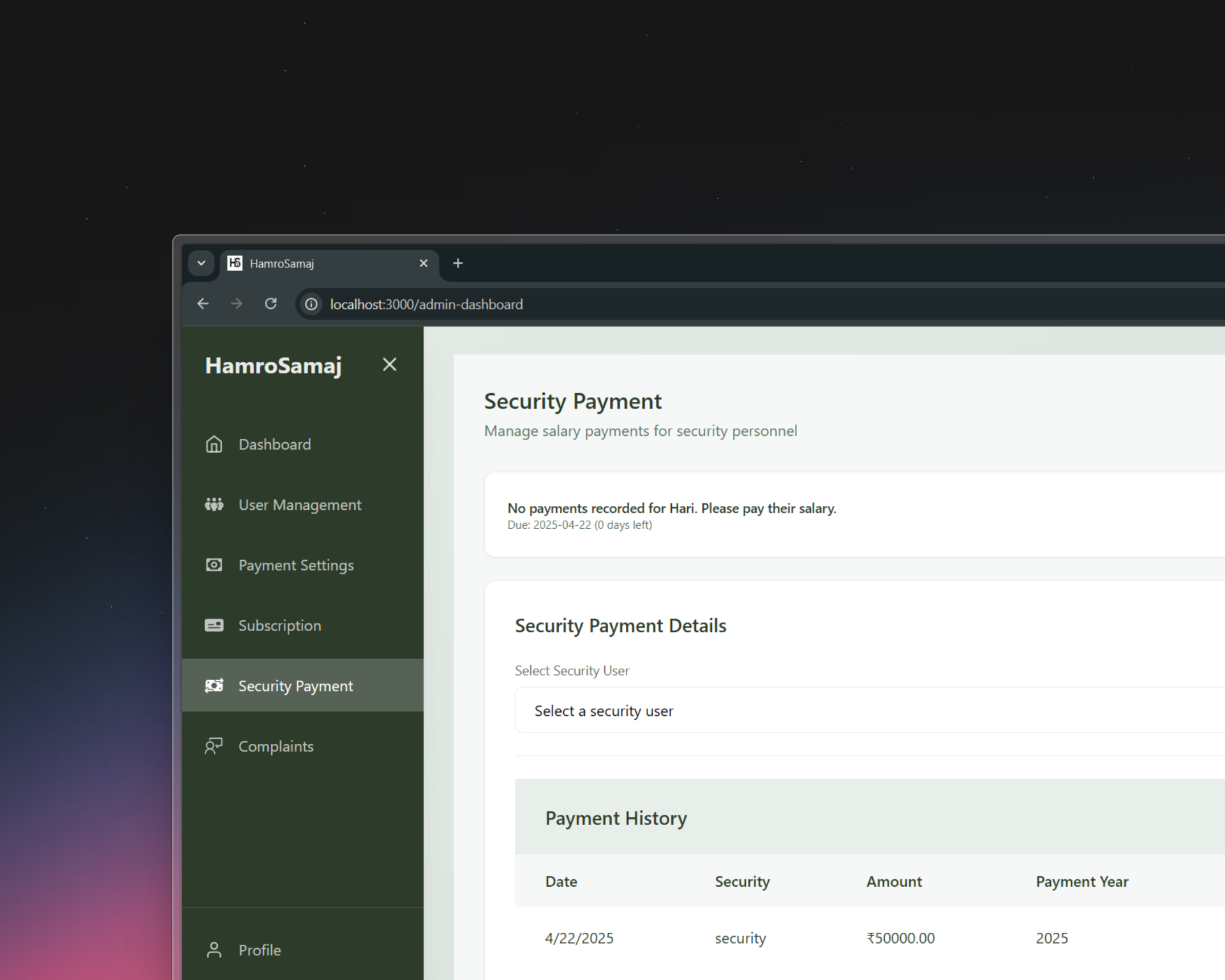Click the Security Payment money icon
This screenshot has height=980, width=1225.
pyautogui.click(x=214, y=686)
